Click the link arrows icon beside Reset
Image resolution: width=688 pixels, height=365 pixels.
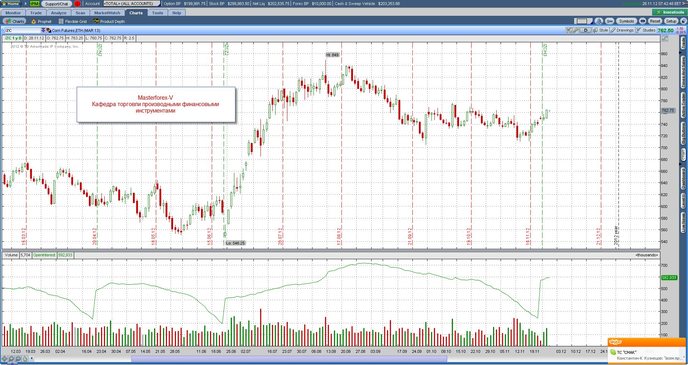pyautogui.click(x=642, y=21)
